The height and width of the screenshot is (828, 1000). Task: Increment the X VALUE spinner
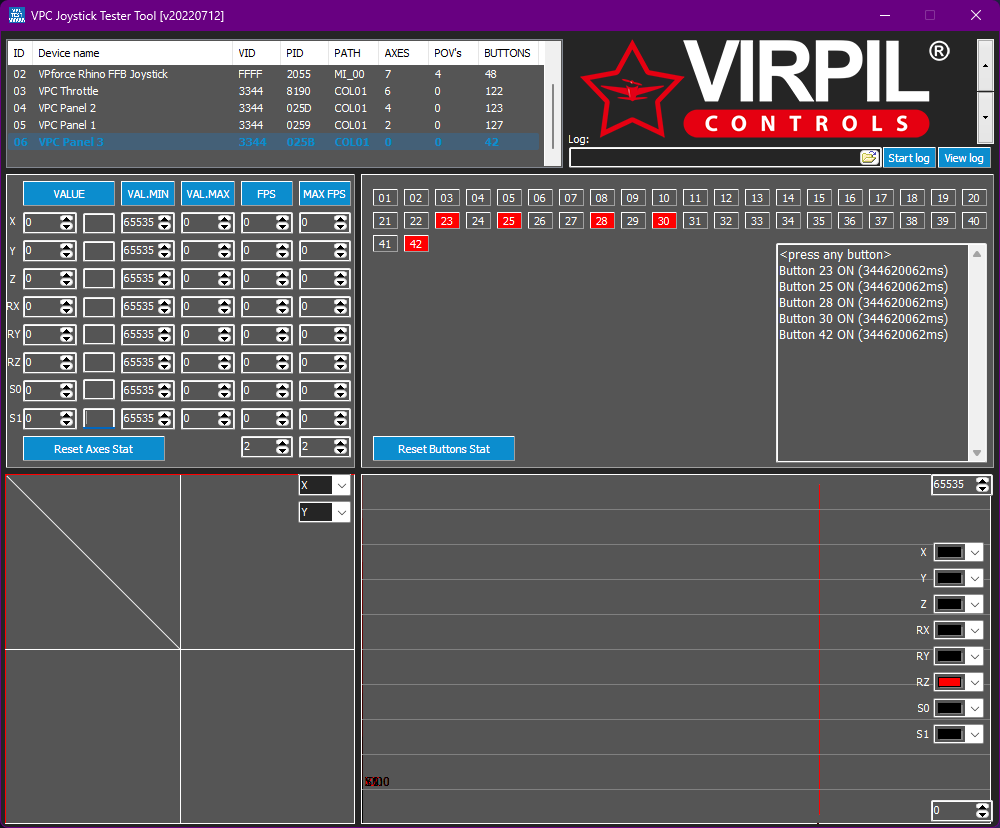tap(66, 218)
